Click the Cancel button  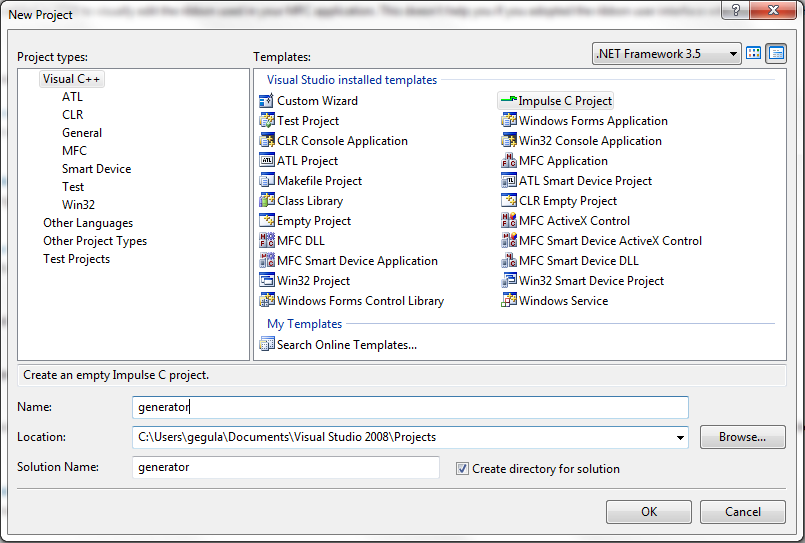743,512
